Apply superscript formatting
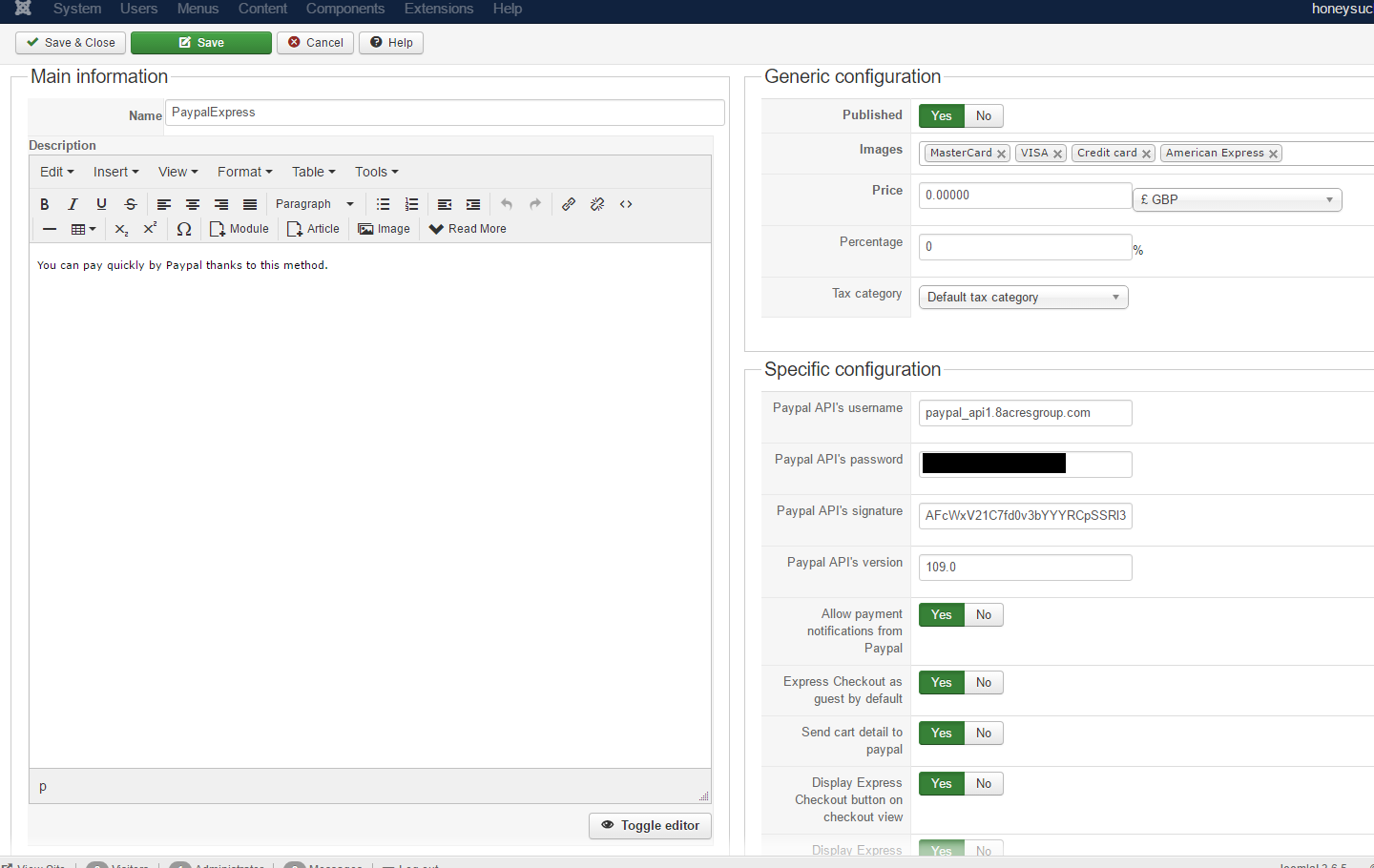Viewport: 1374px width, 868px height. [x=150, y=229]
